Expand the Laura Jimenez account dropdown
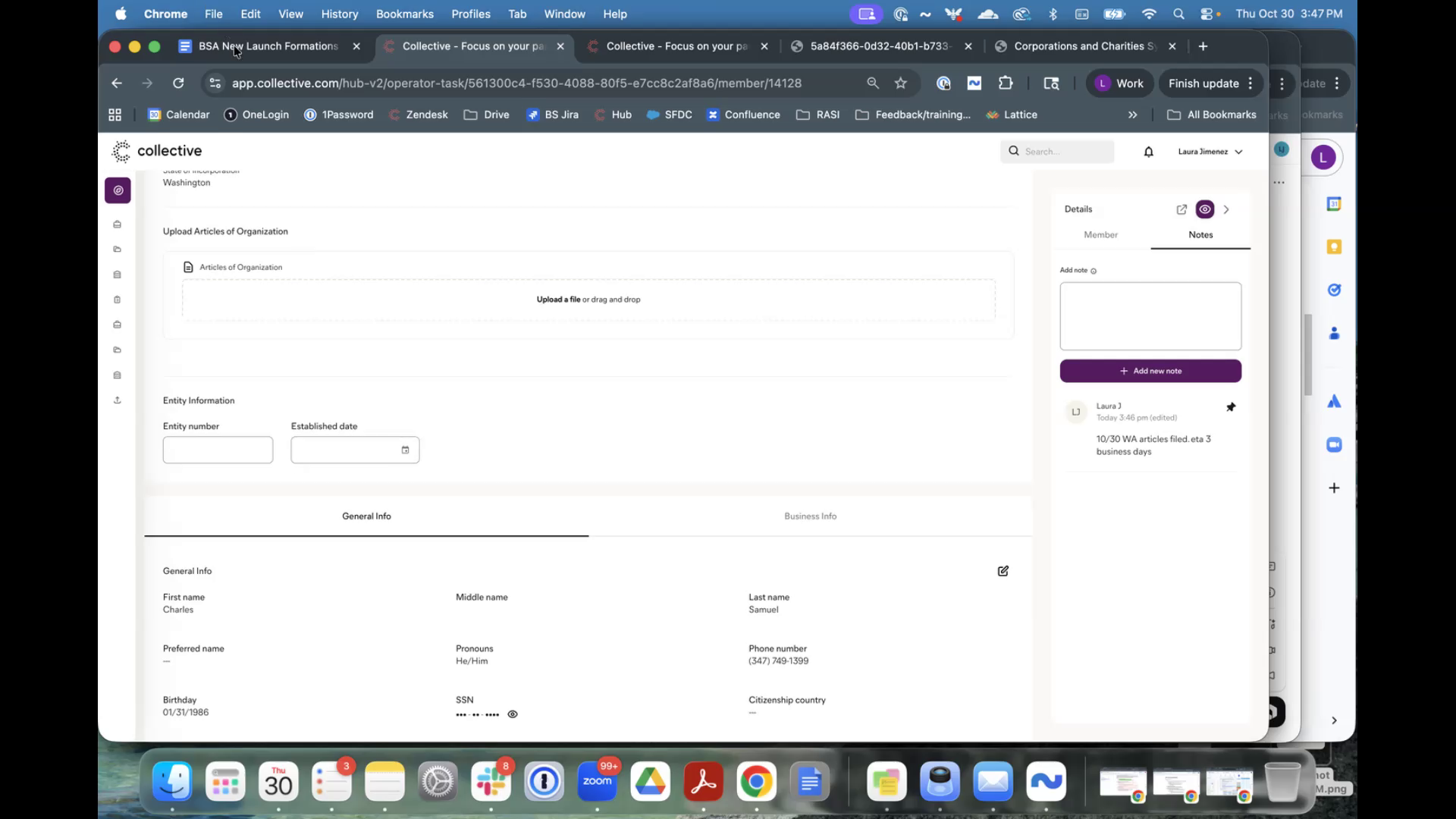Viewport: 1456px width, 819px height. (x=1210, y=152)
